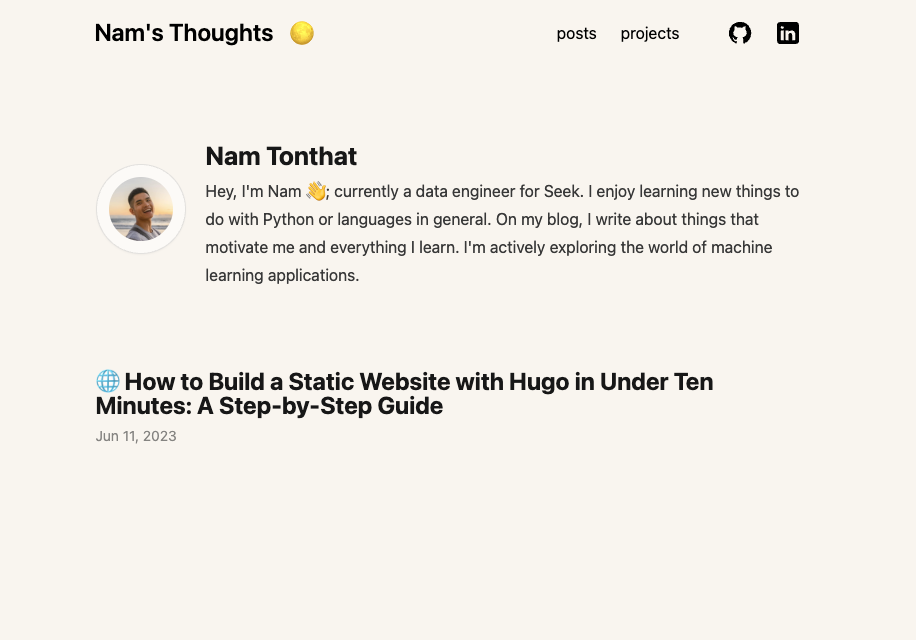Go to the posts page
The width and height of the screenshot is (916, 640).
coord(576,34)
